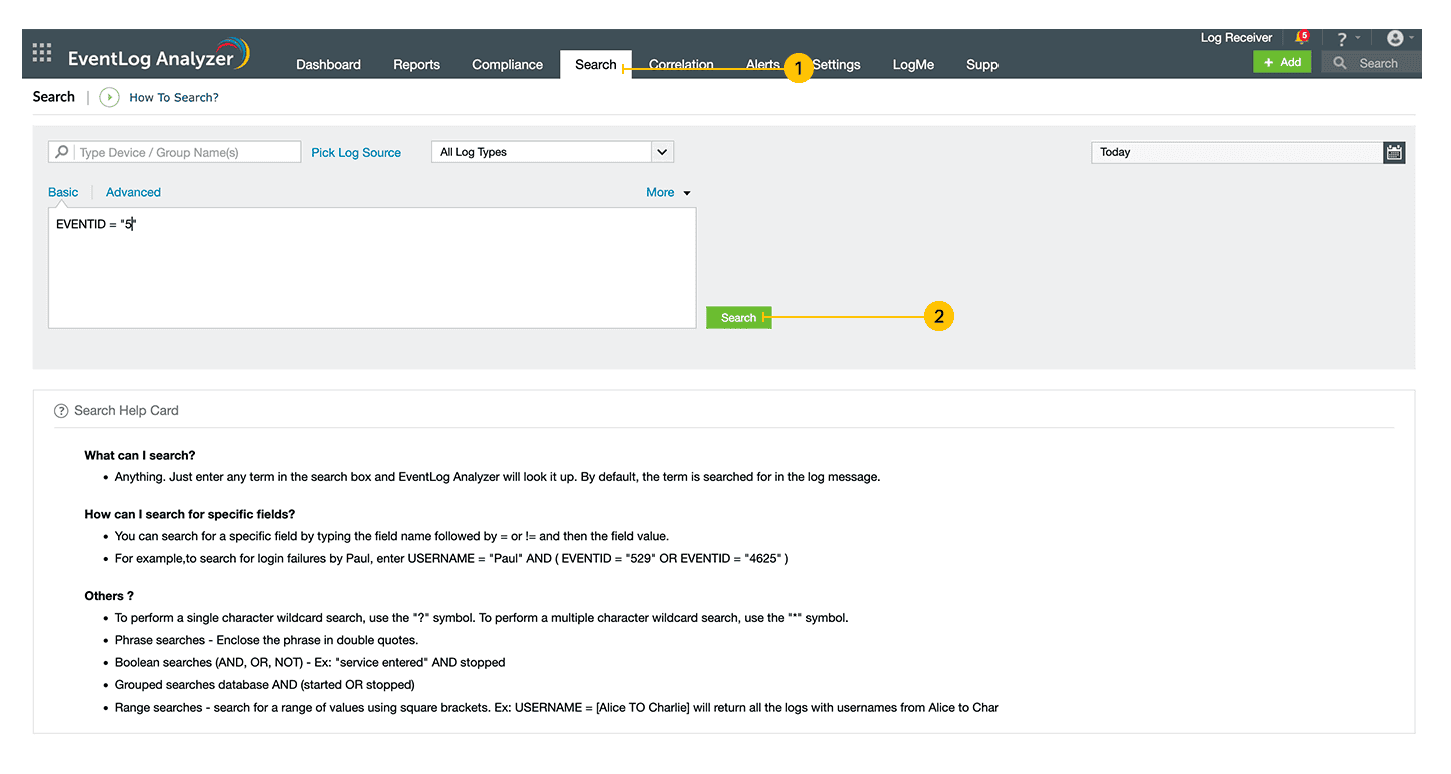
Task: Open the help question mark icon
Action: tap(1342, 39)
